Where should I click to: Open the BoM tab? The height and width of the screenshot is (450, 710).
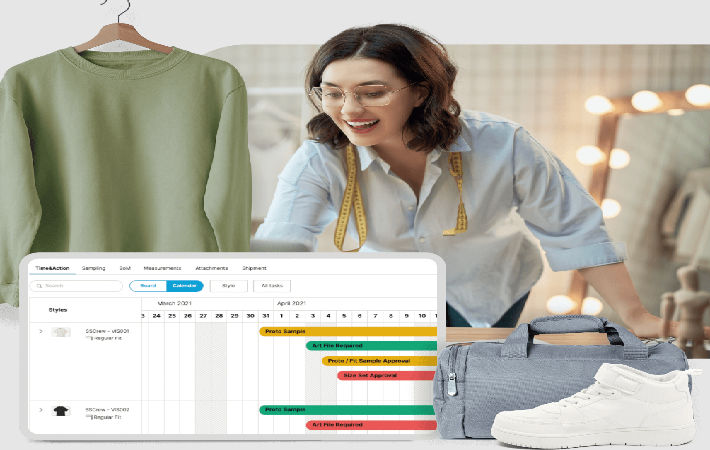[x=125, y=268]
